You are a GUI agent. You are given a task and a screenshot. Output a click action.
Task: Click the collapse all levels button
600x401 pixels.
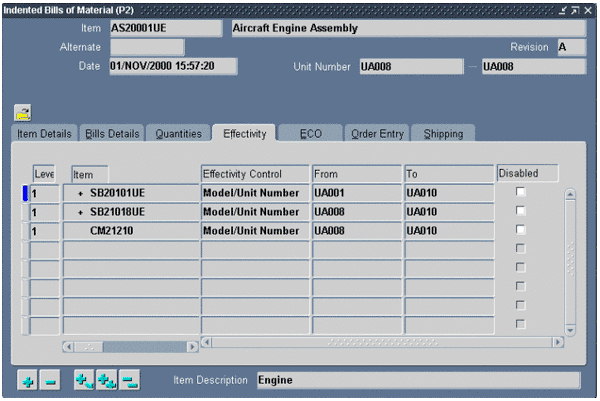coord(130,381)
